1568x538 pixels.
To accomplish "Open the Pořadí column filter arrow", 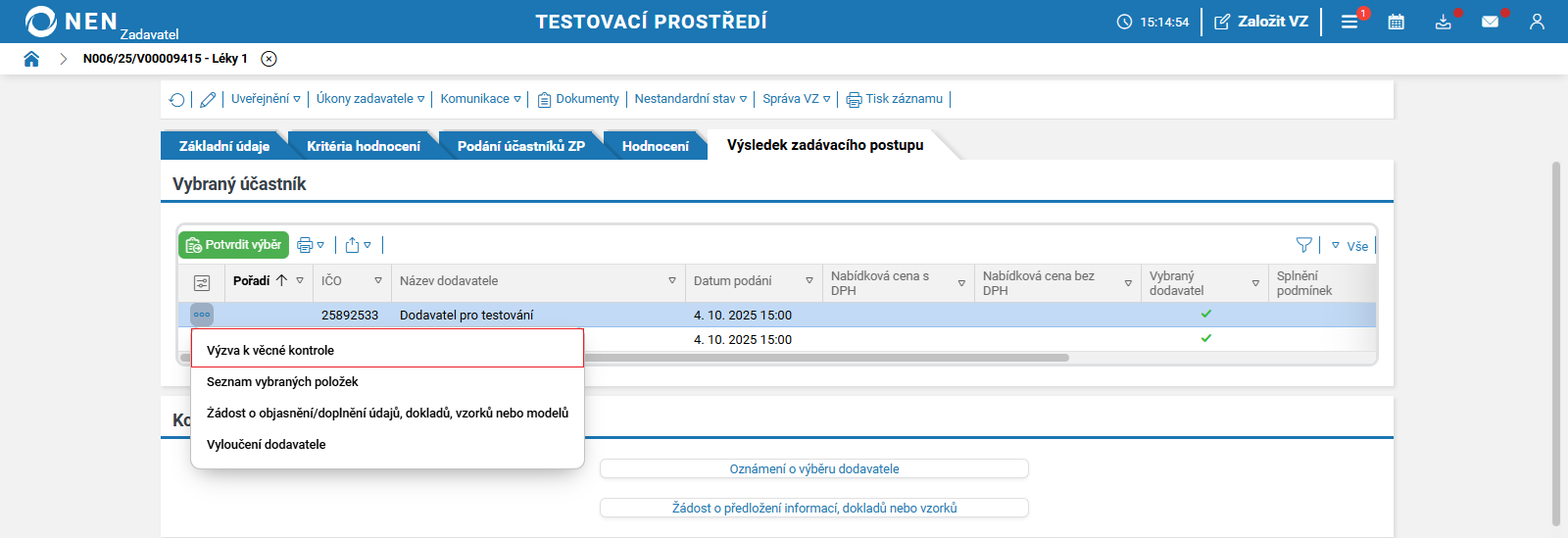I will (x=300, y=280).
